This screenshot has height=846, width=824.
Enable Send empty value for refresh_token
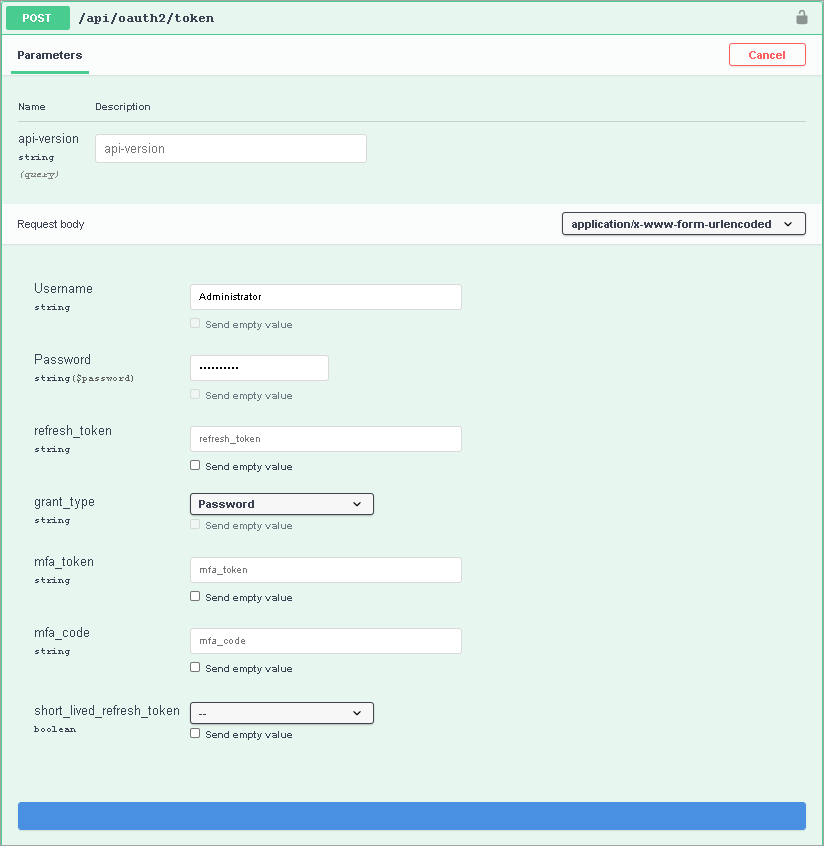click(x=195, y=465)
